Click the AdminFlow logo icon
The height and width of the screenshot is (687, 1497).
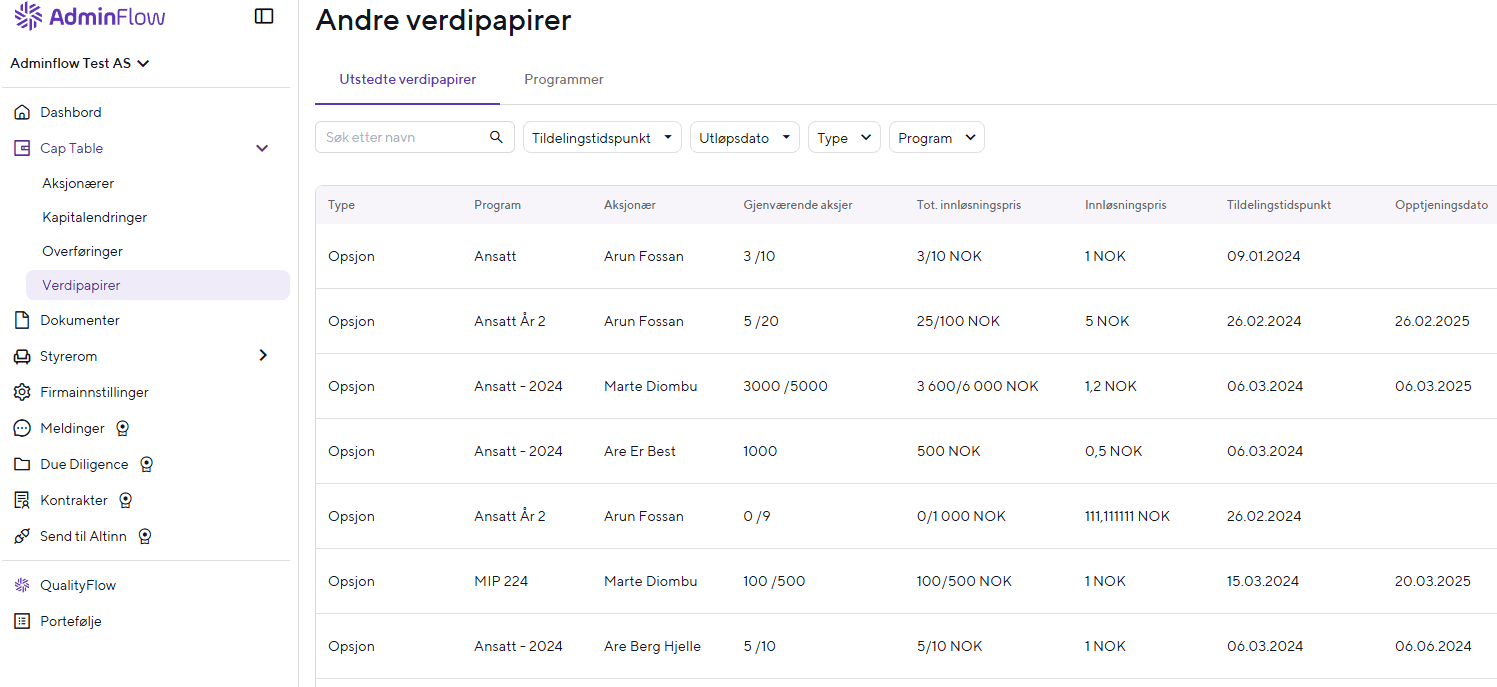[x=27, y=16]
